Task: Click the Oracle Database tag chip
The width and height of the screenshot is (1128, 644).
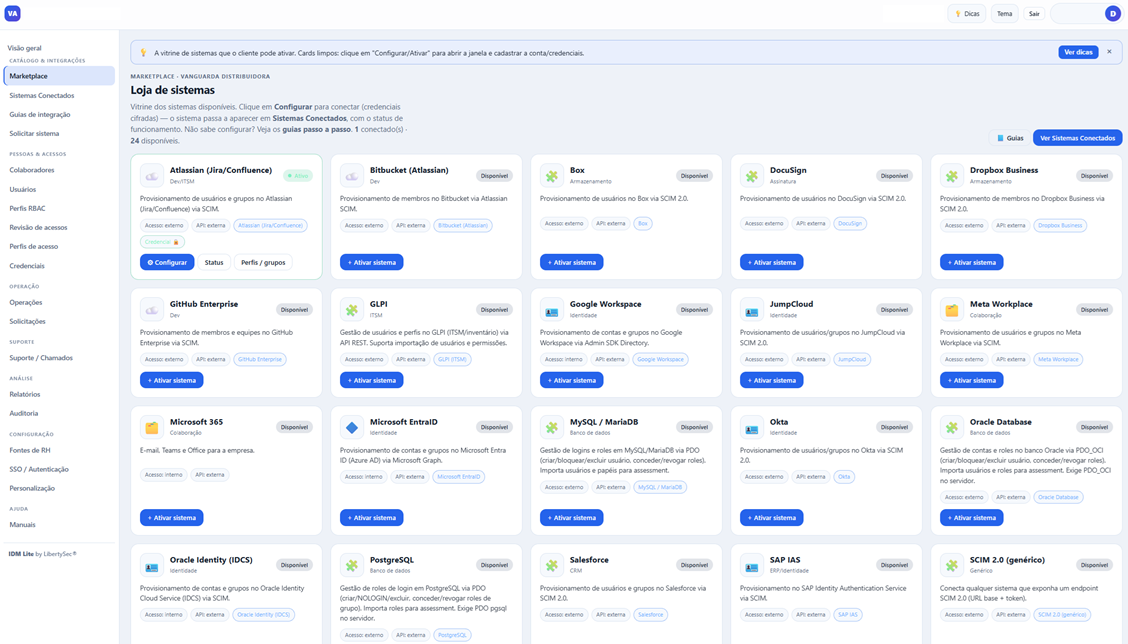Action: [1058, 497]
